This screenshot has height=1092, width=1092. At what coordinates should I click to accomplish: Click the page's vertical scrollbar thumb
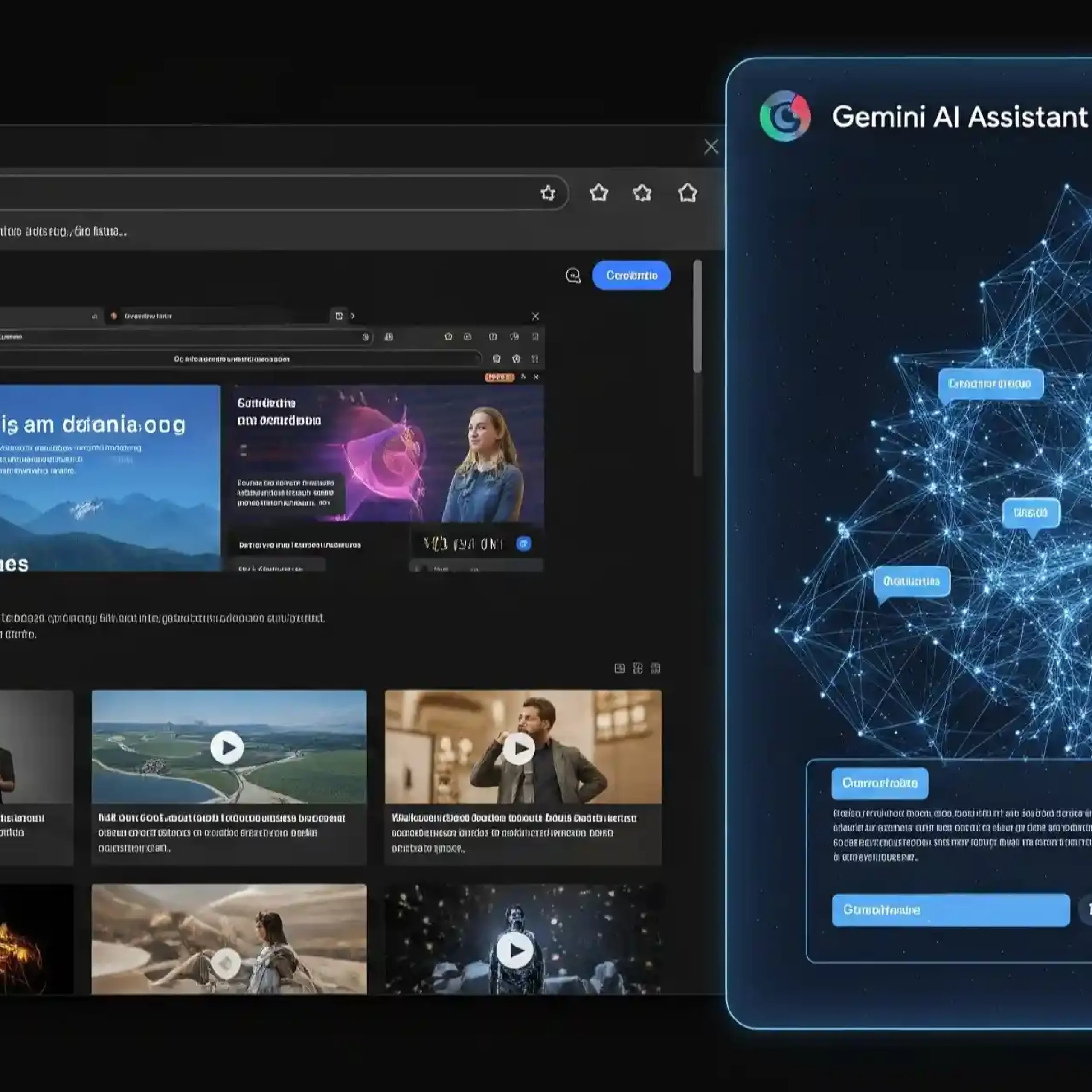(x=697, y=317)
